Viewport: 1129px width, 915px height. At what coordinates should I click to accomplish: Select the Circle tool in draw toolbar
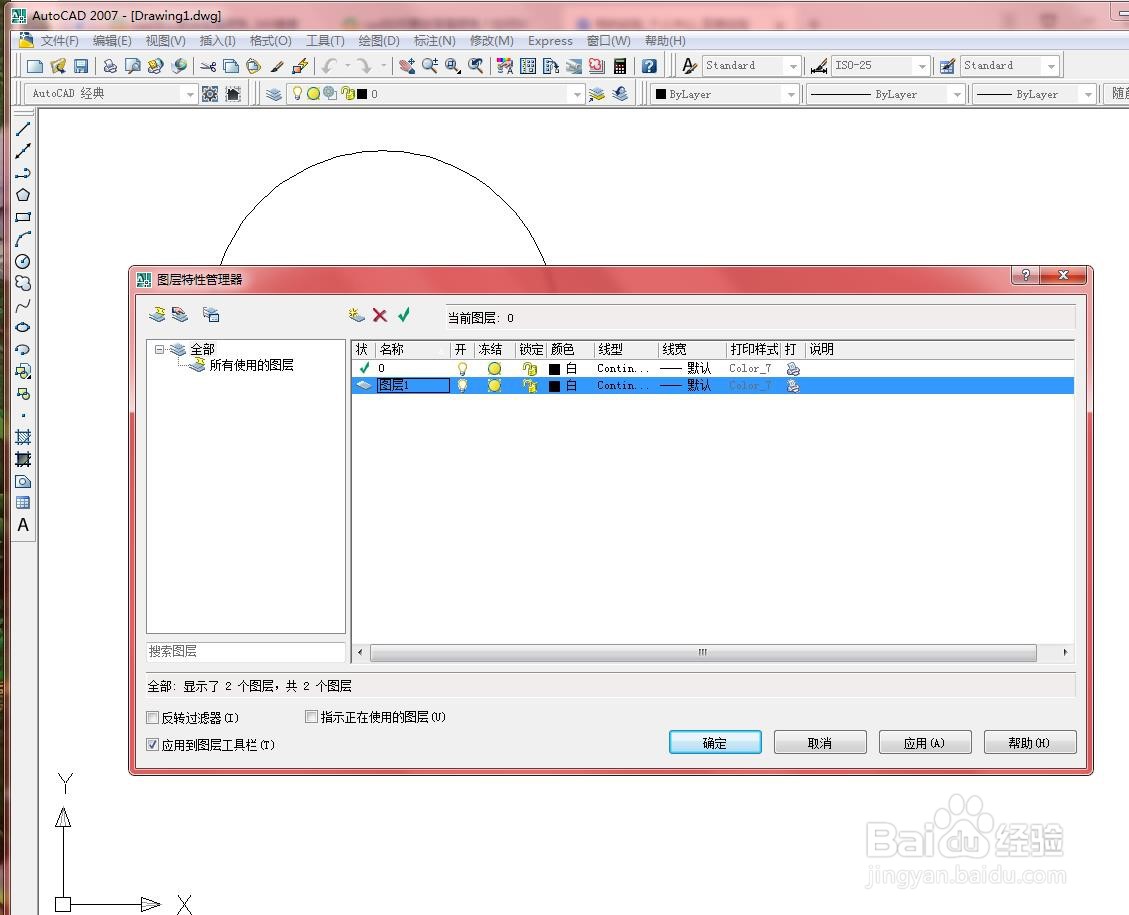coord(23,261)
